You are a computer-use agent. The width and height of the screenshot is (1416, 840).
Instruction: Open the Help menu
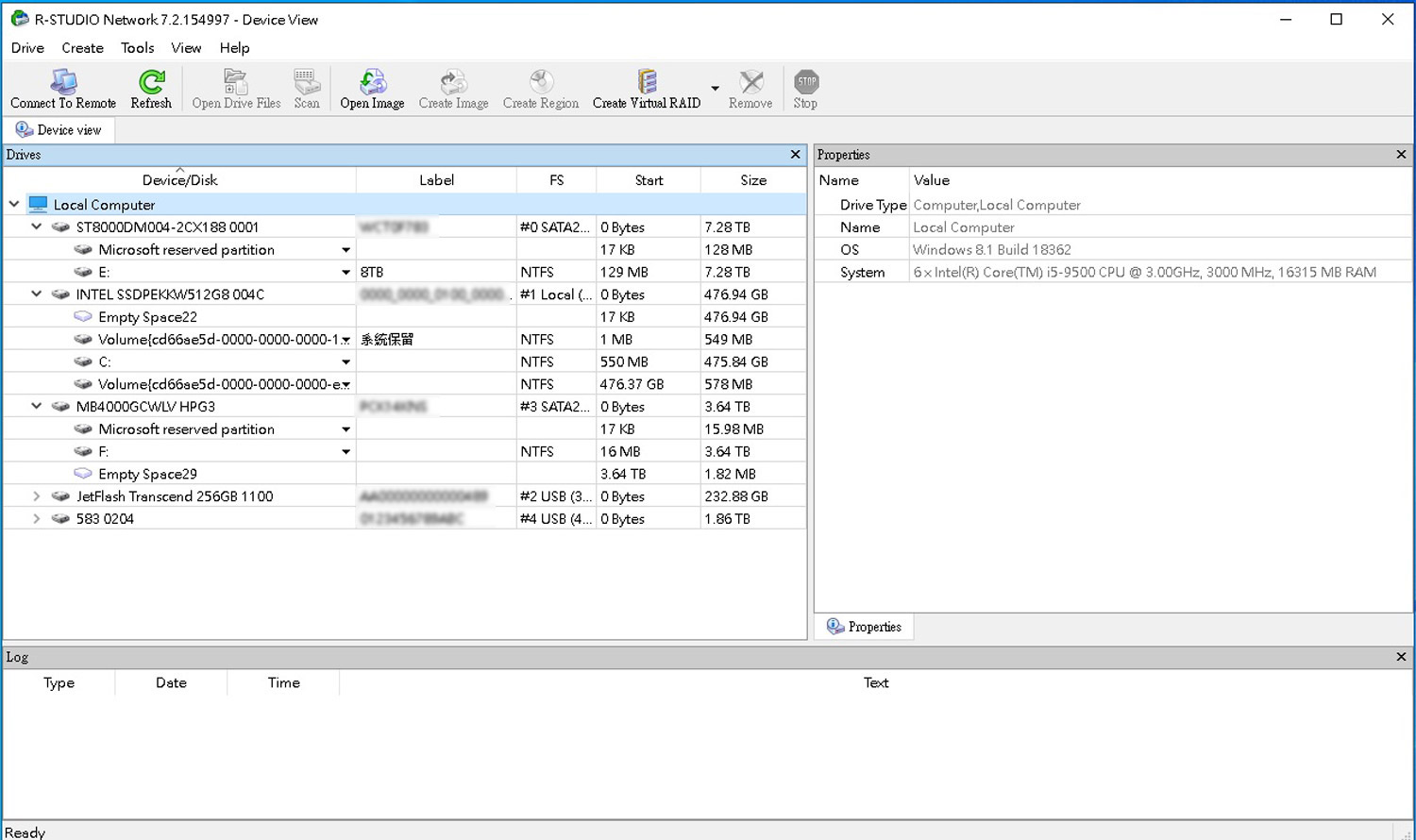tap(234, 47)
